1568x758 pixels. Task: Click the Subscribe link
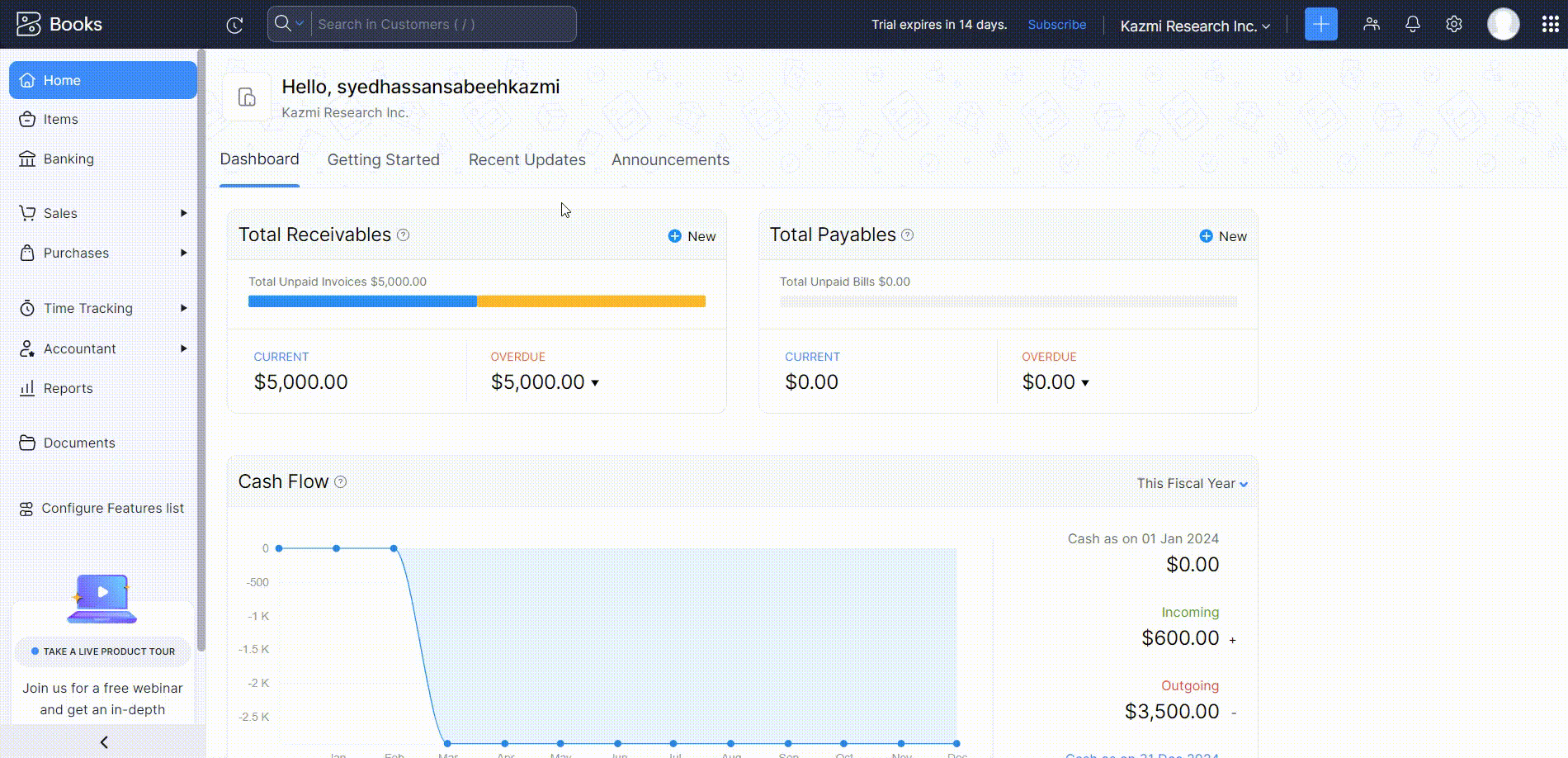[x=1056, y=24]
